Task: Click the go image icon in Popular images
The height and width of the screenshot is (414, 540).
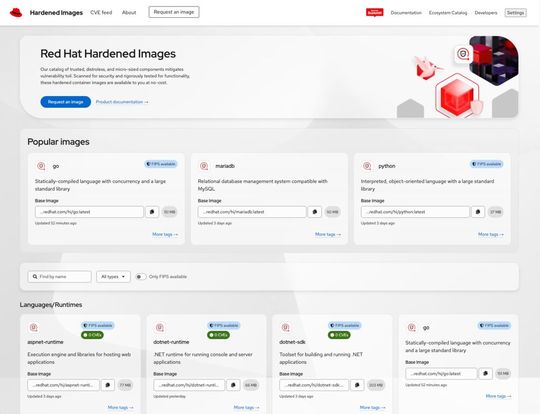Action: (41, 166)
